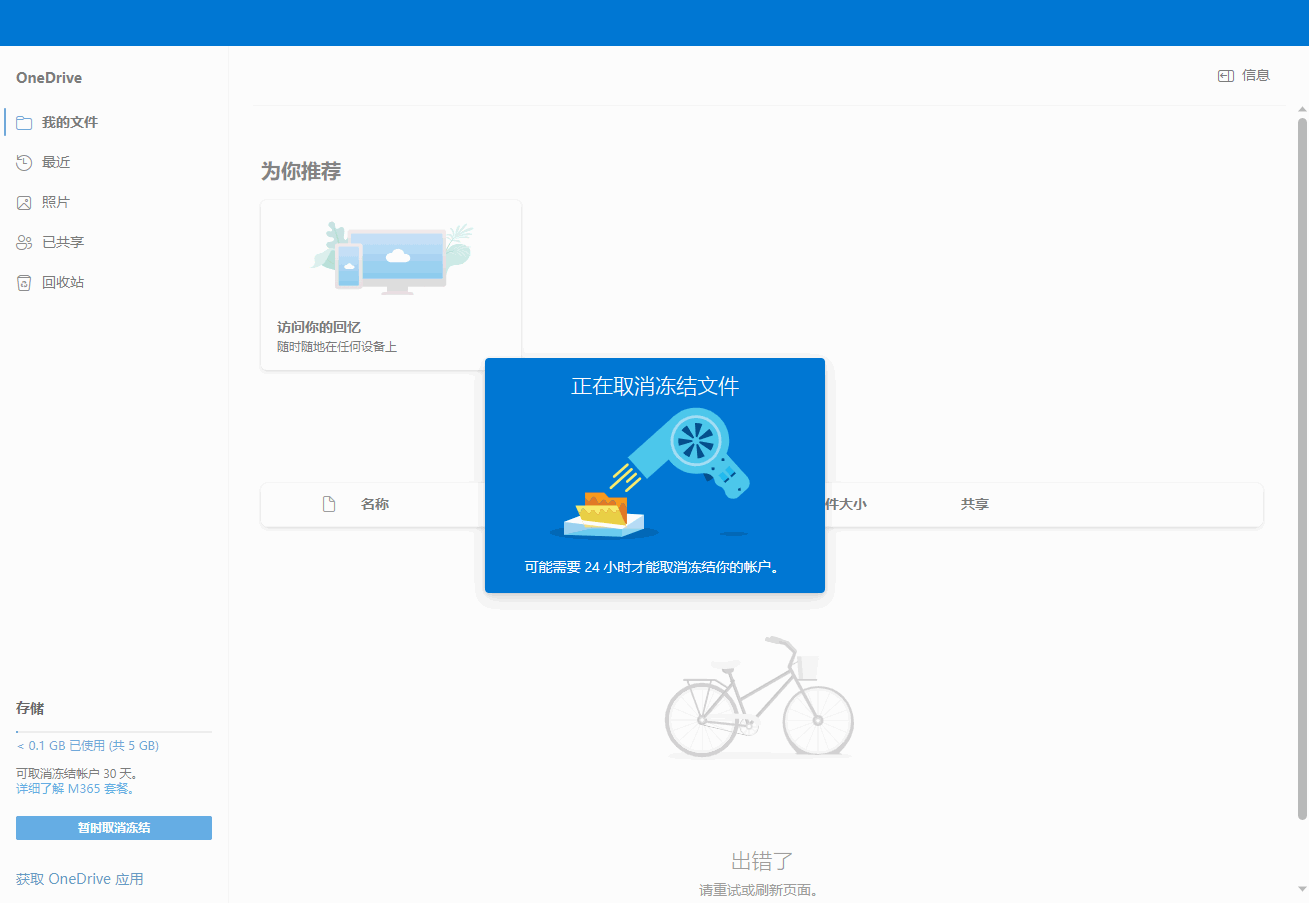1309x903 pixels.
Task: Click the storage usage progress bar
Action: pyautogui.click(x=113, y=732)
